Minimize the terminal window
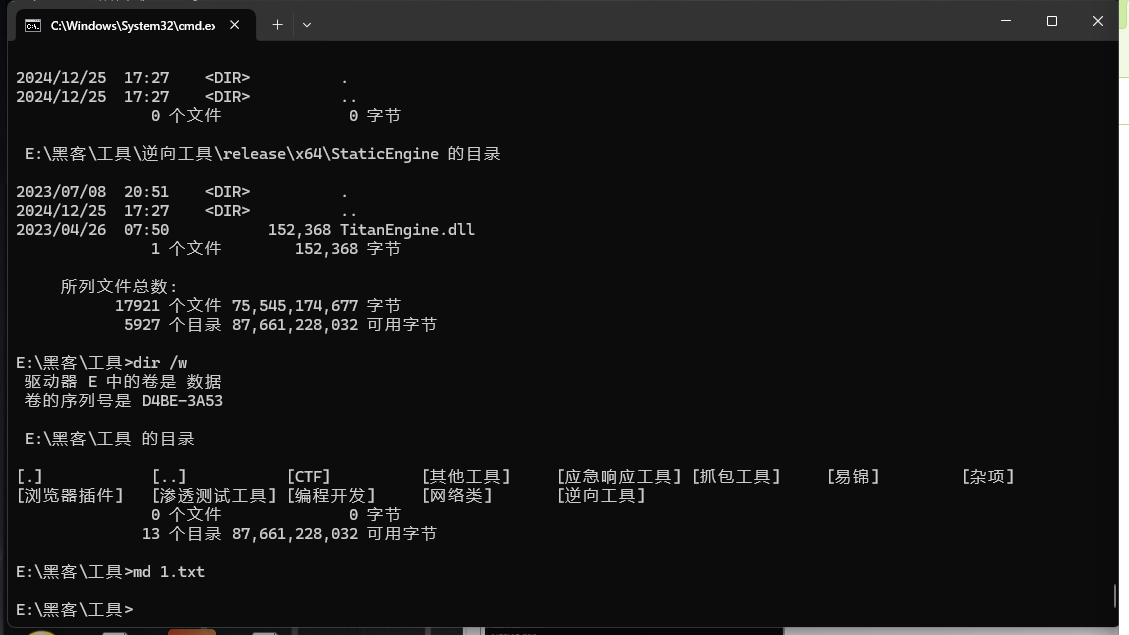This screenshot has height=635, width=1129. click(1005, 21)
